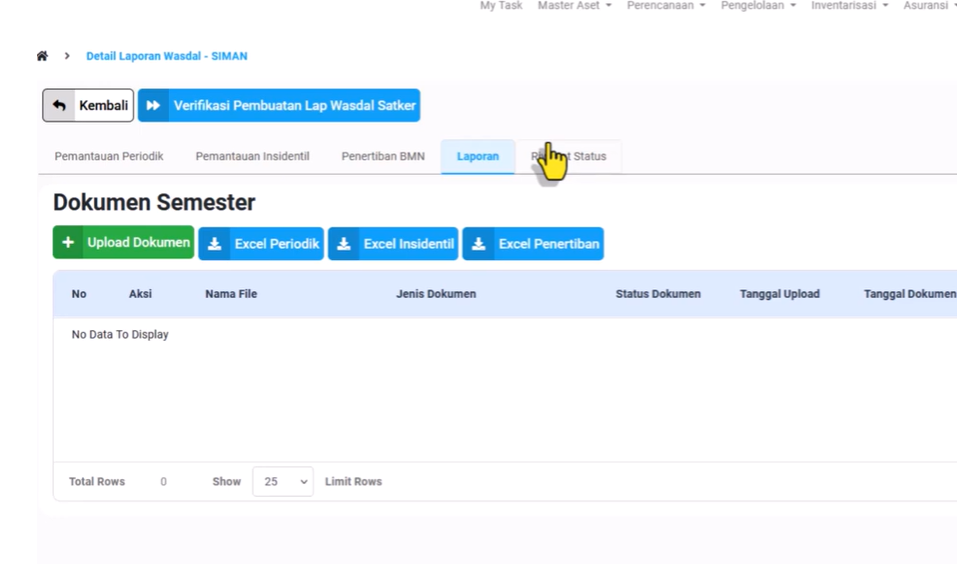Screen dimensions: 957x564
Task: Select the download icon on Excel Penertiban
Action: [x=478, y=244]
